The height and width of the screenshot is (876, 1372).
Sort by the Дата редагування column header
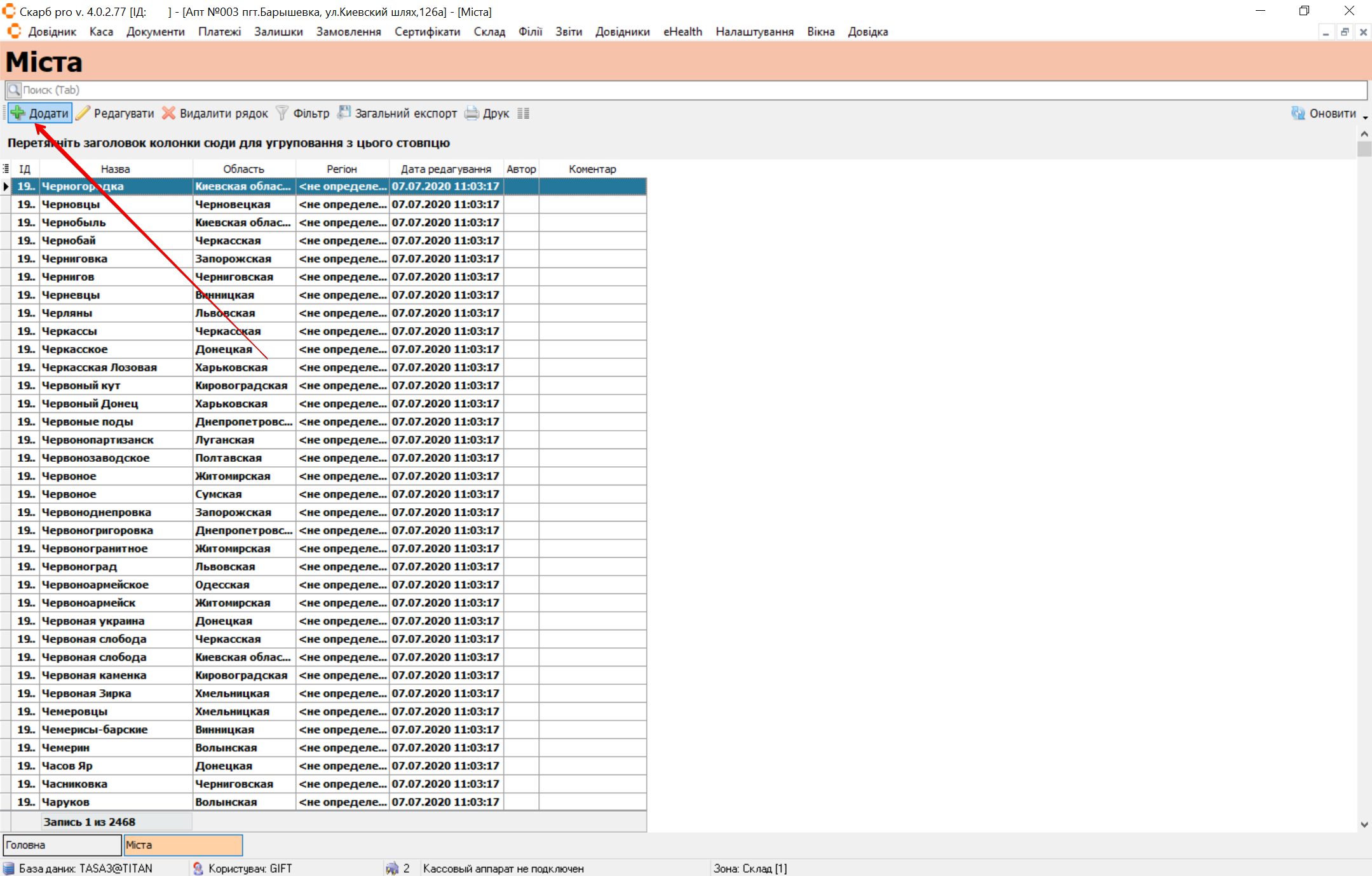coord(445,169)
